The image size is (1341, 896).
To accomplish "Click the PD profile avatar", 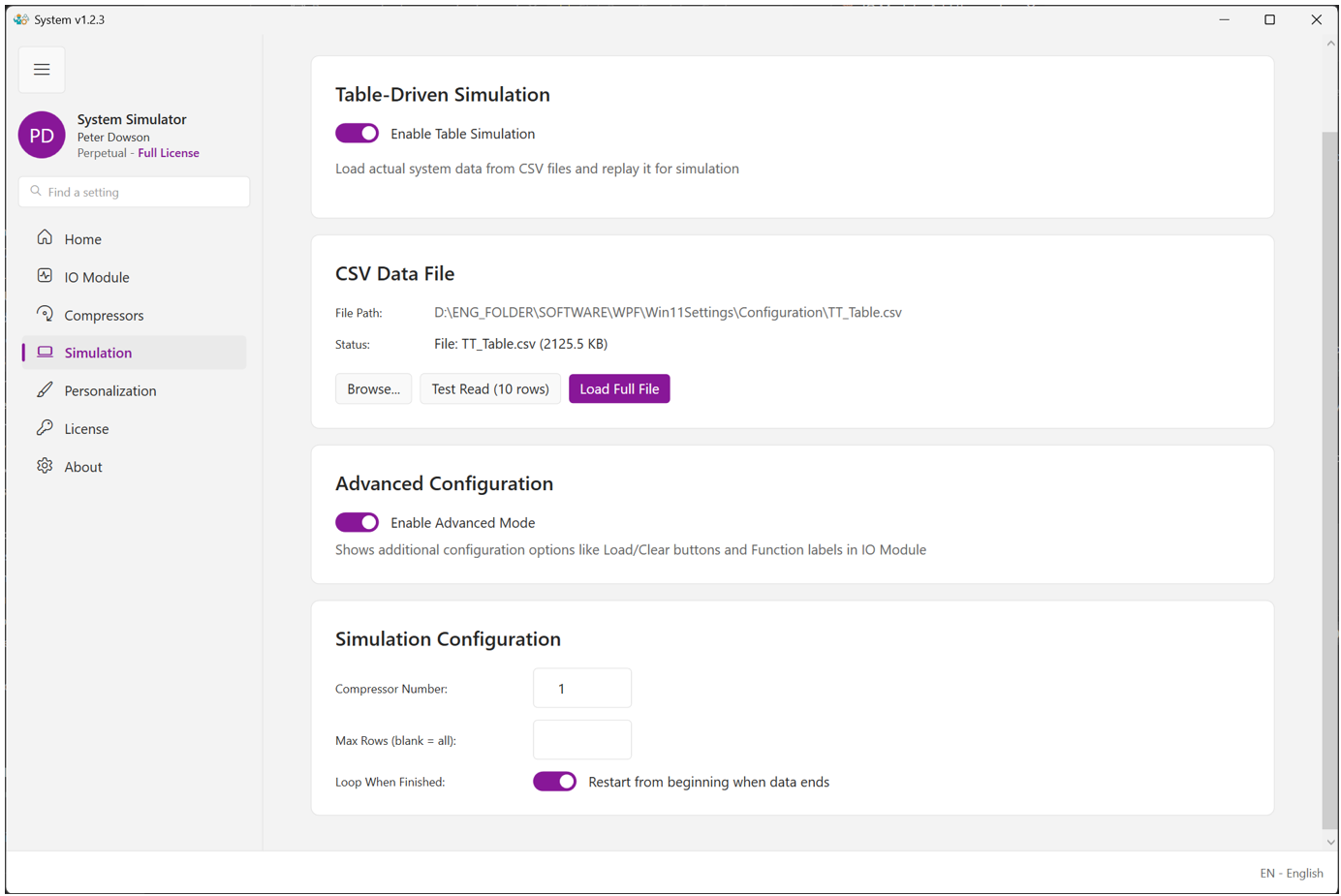I will [x=42, y=135].
